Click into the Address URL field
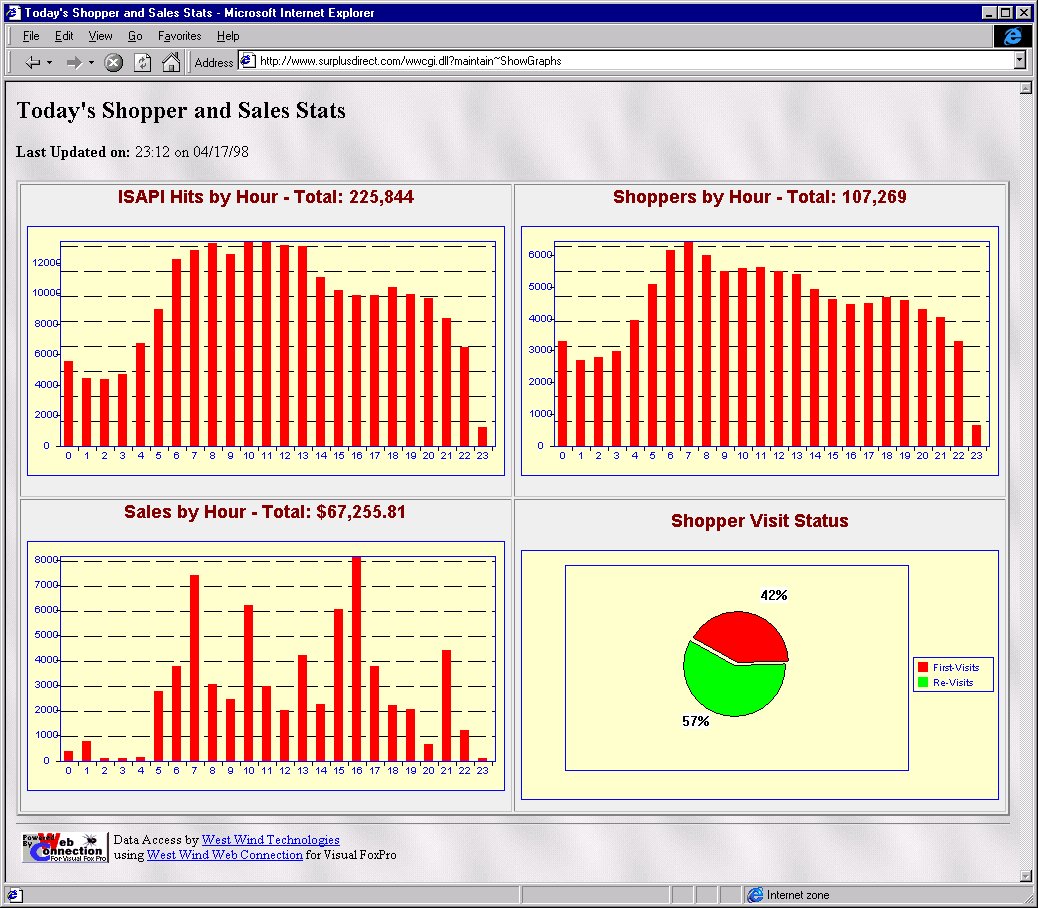The width and height of the screenshot is (1038, 908). coord(634,61)
